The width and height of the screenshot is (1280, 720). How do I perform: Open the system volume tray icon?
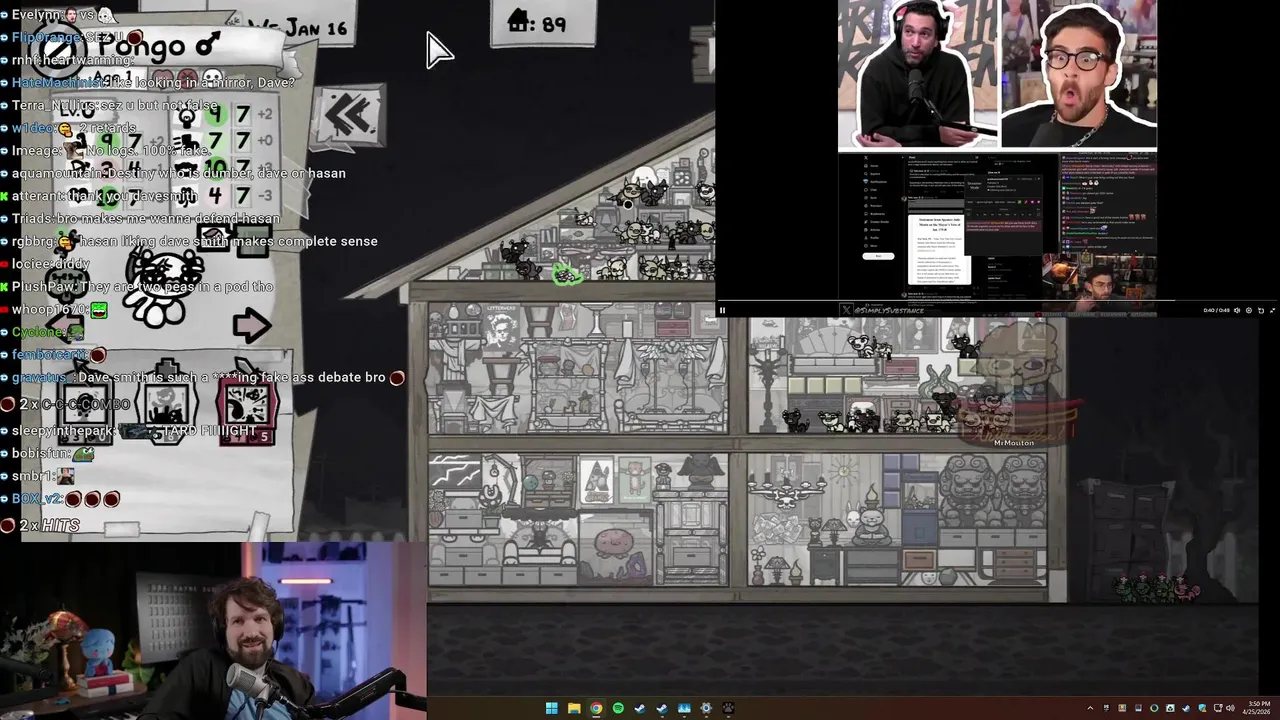click(x=1230, y=708)
